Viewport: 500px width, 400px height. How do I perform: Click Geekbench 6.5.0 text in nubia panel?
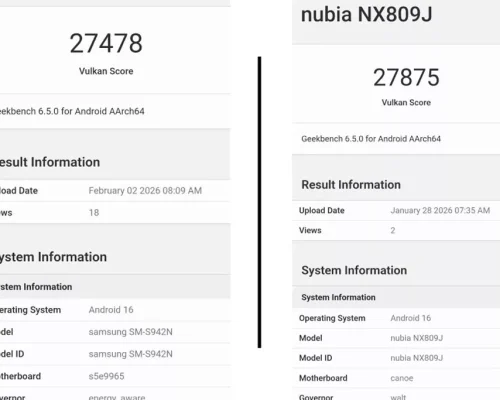pyautogui.click(x=371, y=139)
